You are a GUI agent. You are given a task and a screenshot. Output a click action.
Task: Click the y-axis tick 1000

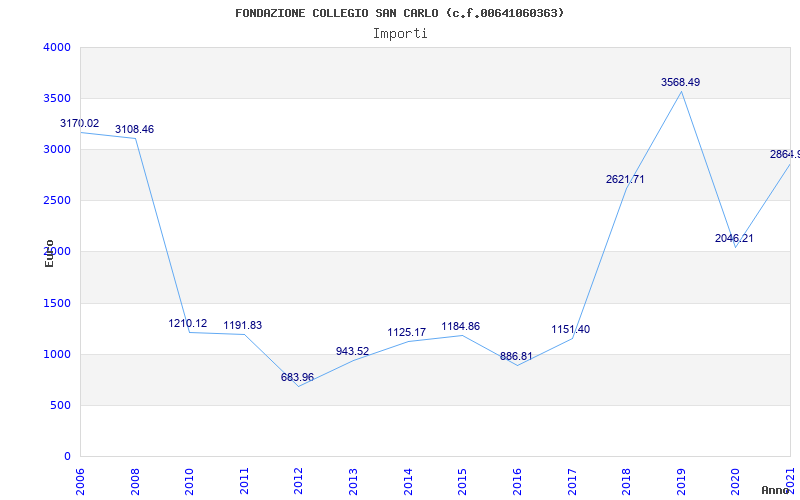pyautogui.click(x=57, y=355)
